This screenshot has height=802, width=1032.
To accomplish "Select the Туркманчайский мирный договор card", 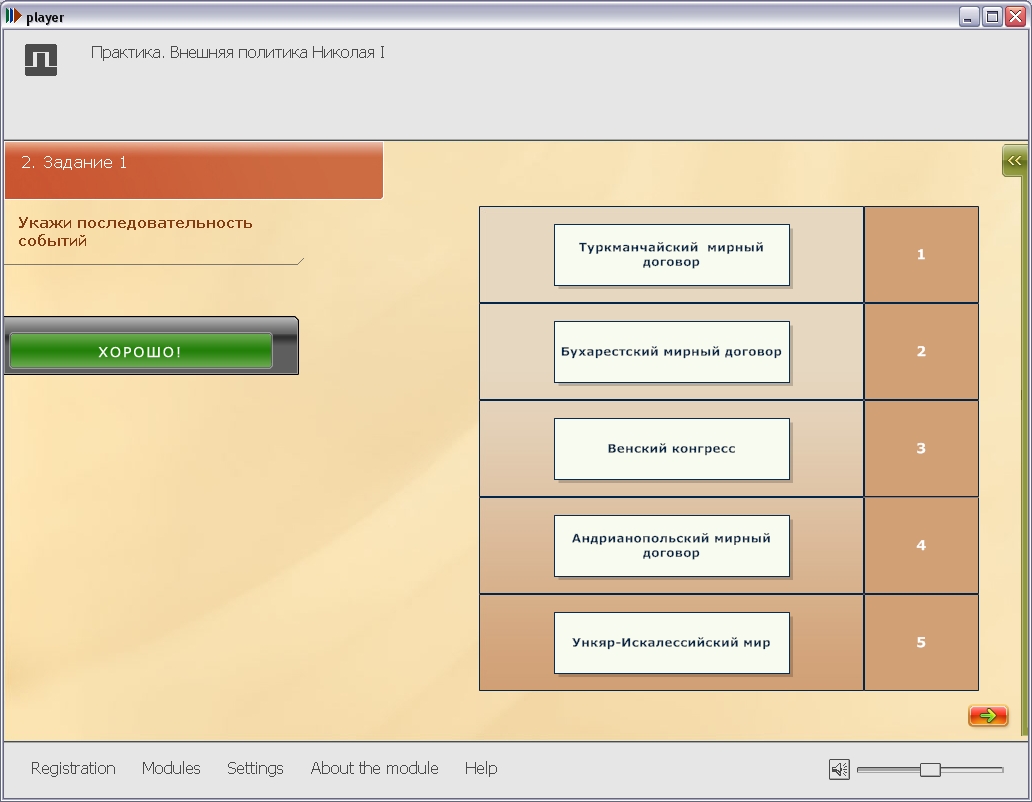I will [672, 255].
